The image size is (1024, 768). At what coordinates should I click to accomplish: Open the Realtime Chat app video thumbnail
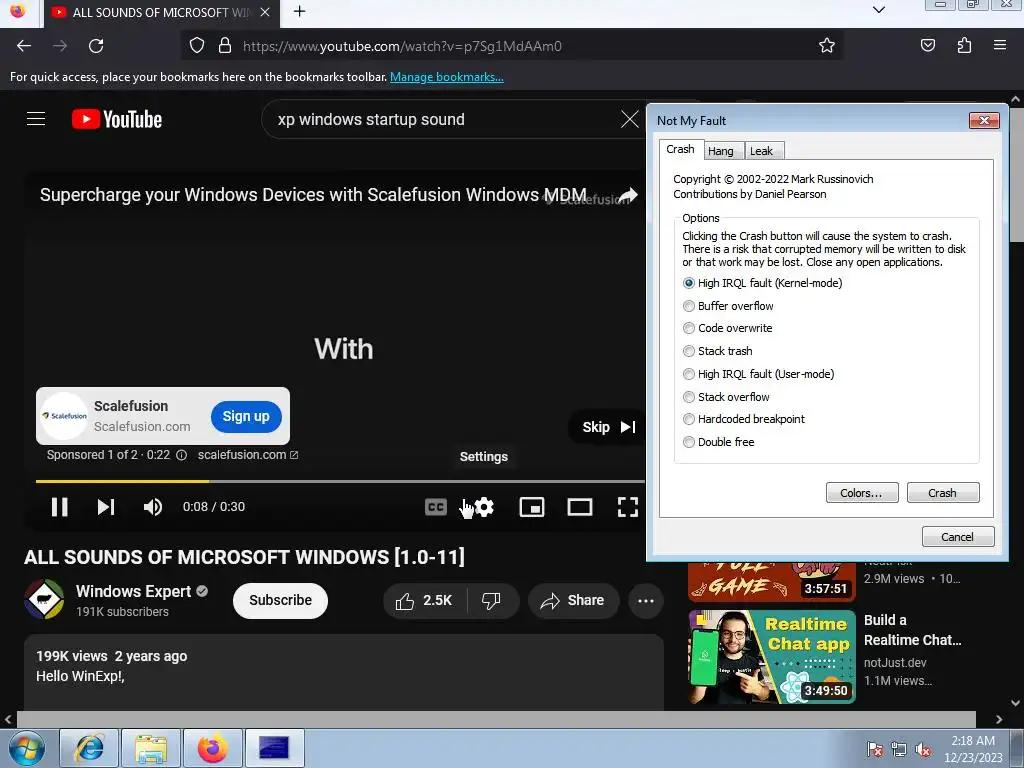(x=772, y=656)
